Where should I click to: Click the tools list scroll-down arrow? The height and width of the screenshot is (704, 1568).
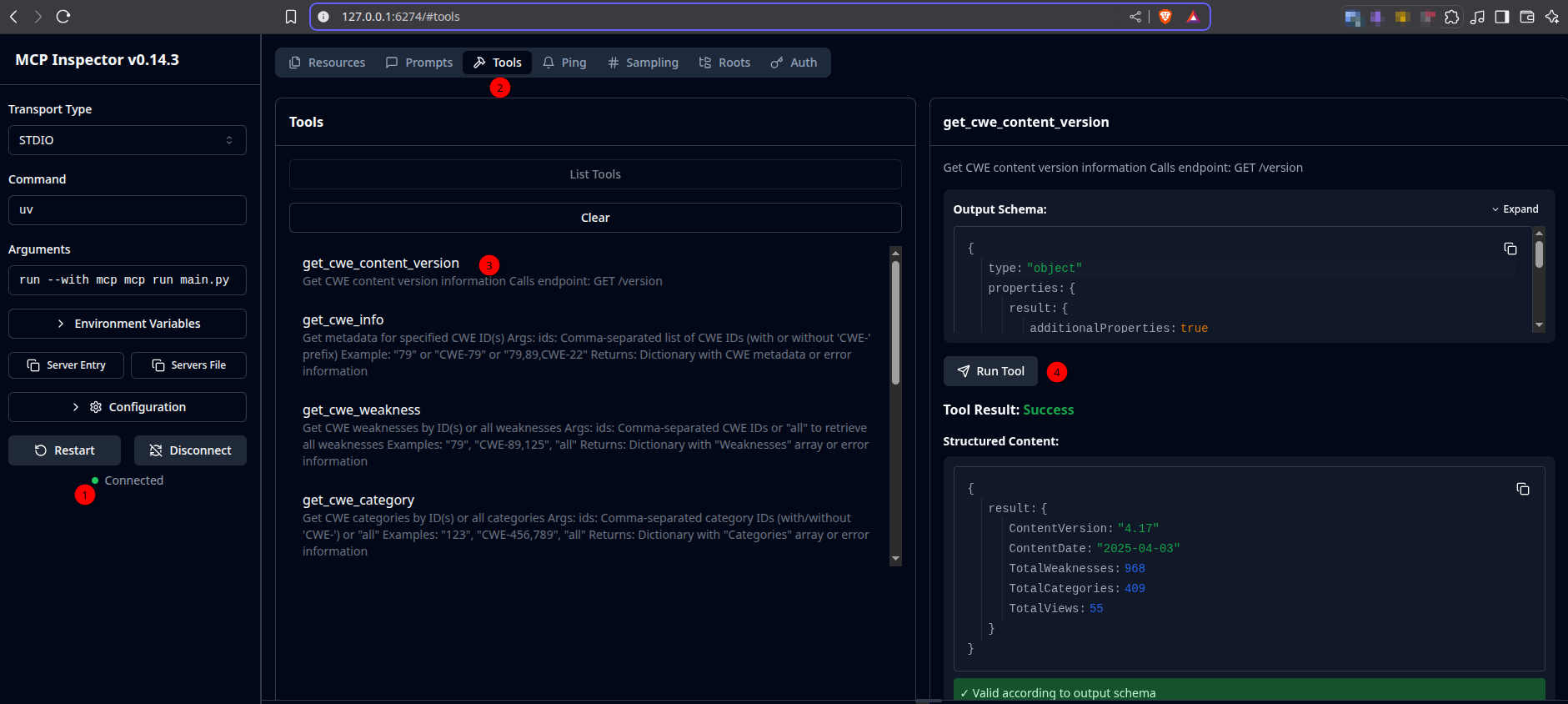(895, 559)
